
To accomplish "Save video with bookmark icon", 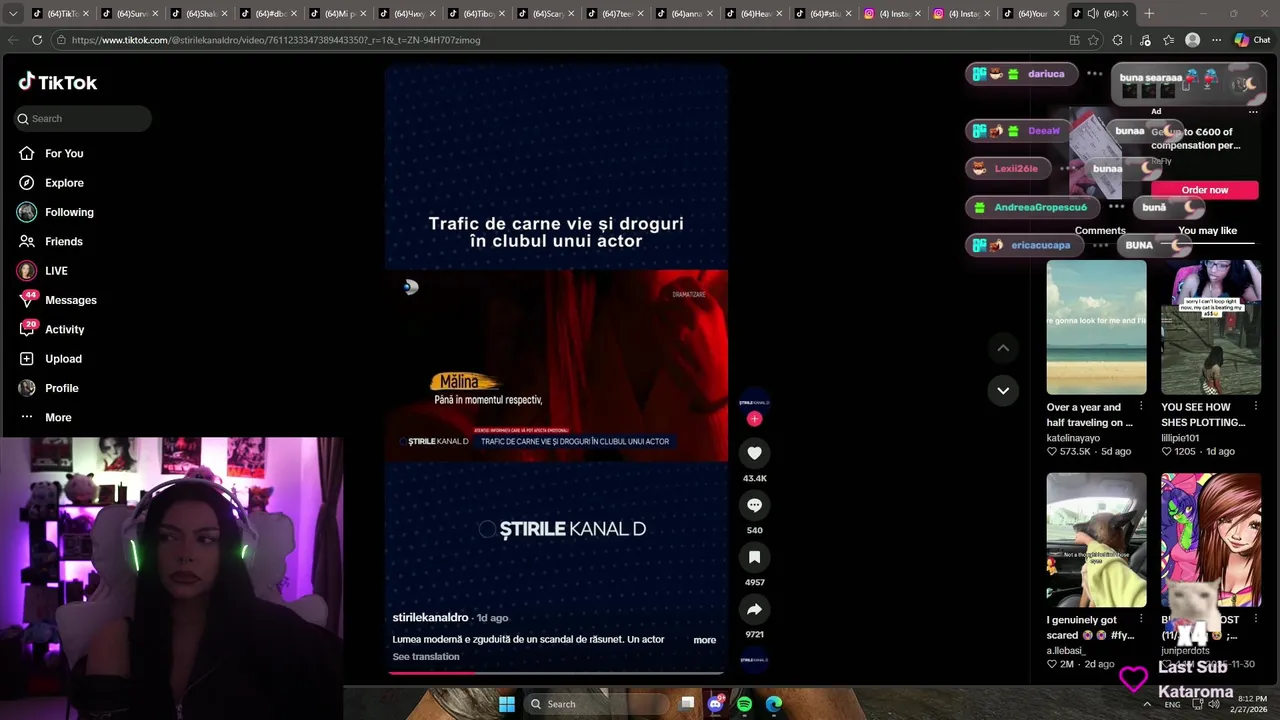I will tap(754, 557).
